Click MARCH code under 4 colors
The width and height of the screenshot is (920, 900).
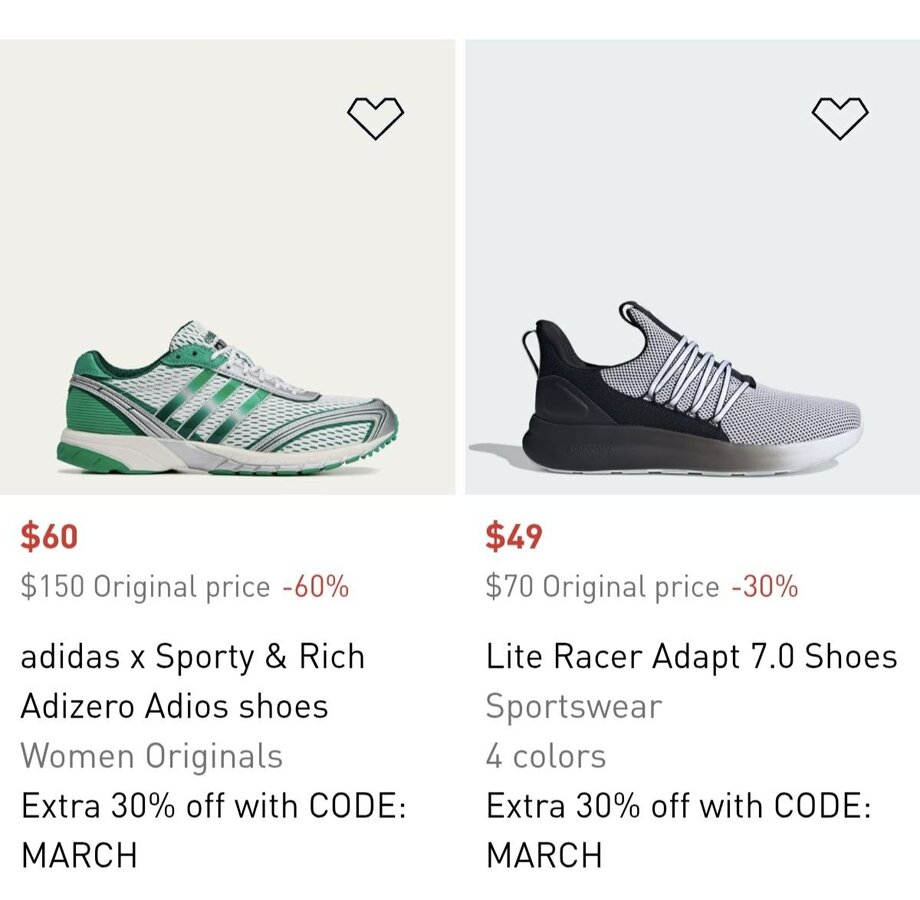coord(544,856)
